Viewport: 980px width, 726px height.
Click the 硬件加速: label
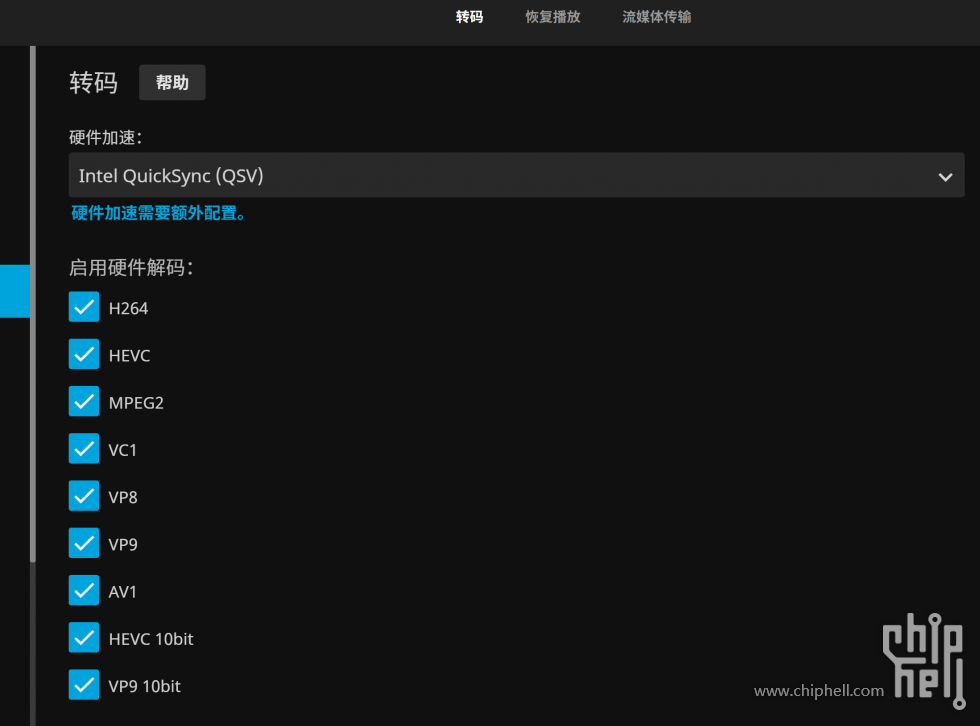[x=106, y=137]
